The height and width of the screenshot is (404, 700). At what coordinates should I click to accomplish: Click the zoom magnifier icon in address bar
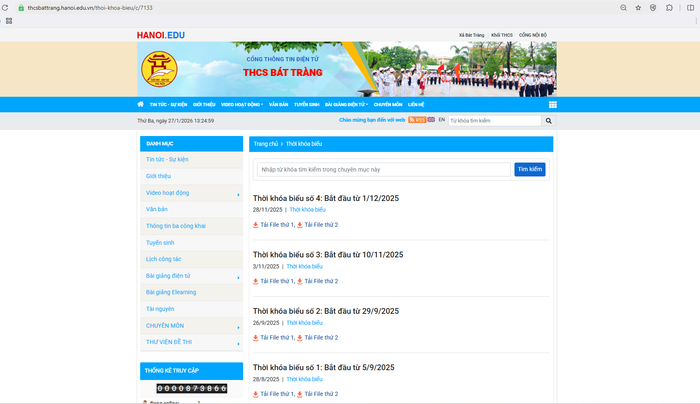[x=623, y=8]
